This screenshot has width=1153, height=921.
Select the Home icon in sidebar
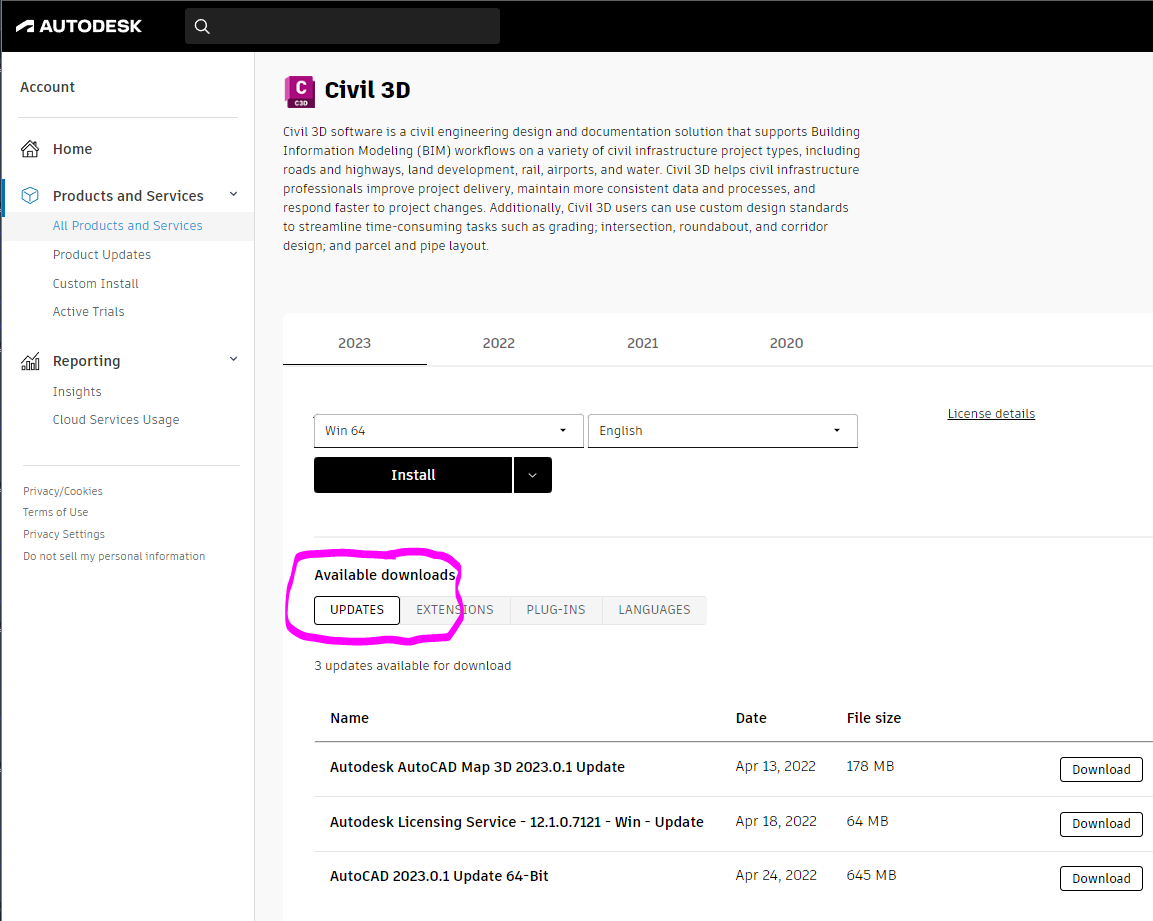(31, 147)
